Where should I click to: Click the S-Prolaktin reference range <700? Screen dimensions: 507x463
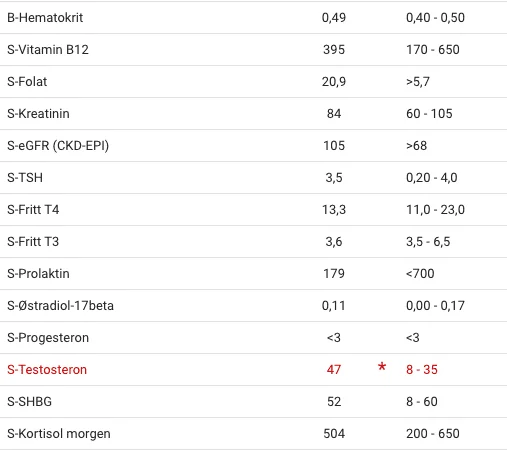coord(420,274)
